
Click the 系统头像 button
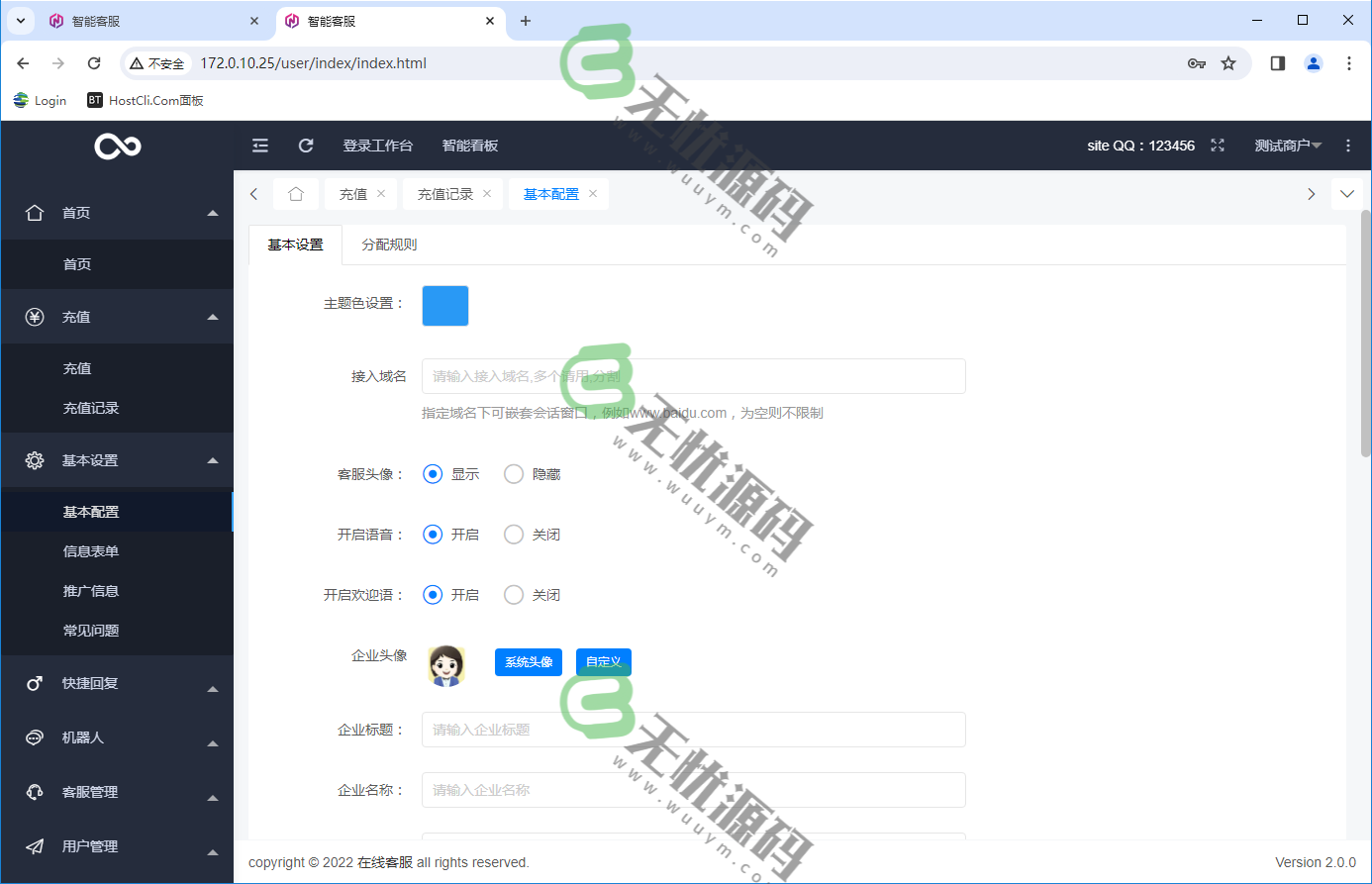pos(528,661)
